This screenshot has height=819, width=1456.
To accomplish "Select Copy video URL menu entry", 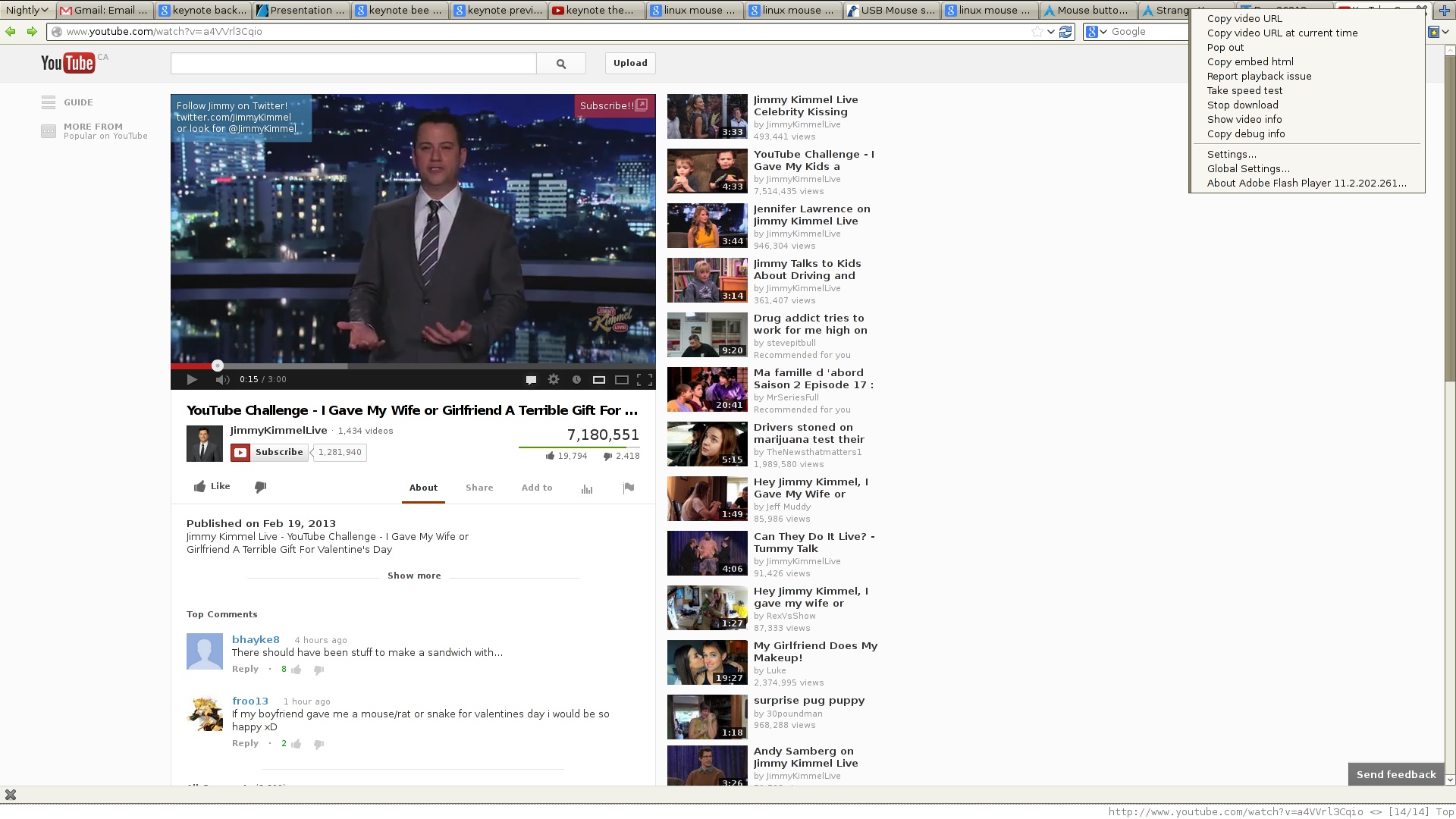I will (x=1244, y=18).
